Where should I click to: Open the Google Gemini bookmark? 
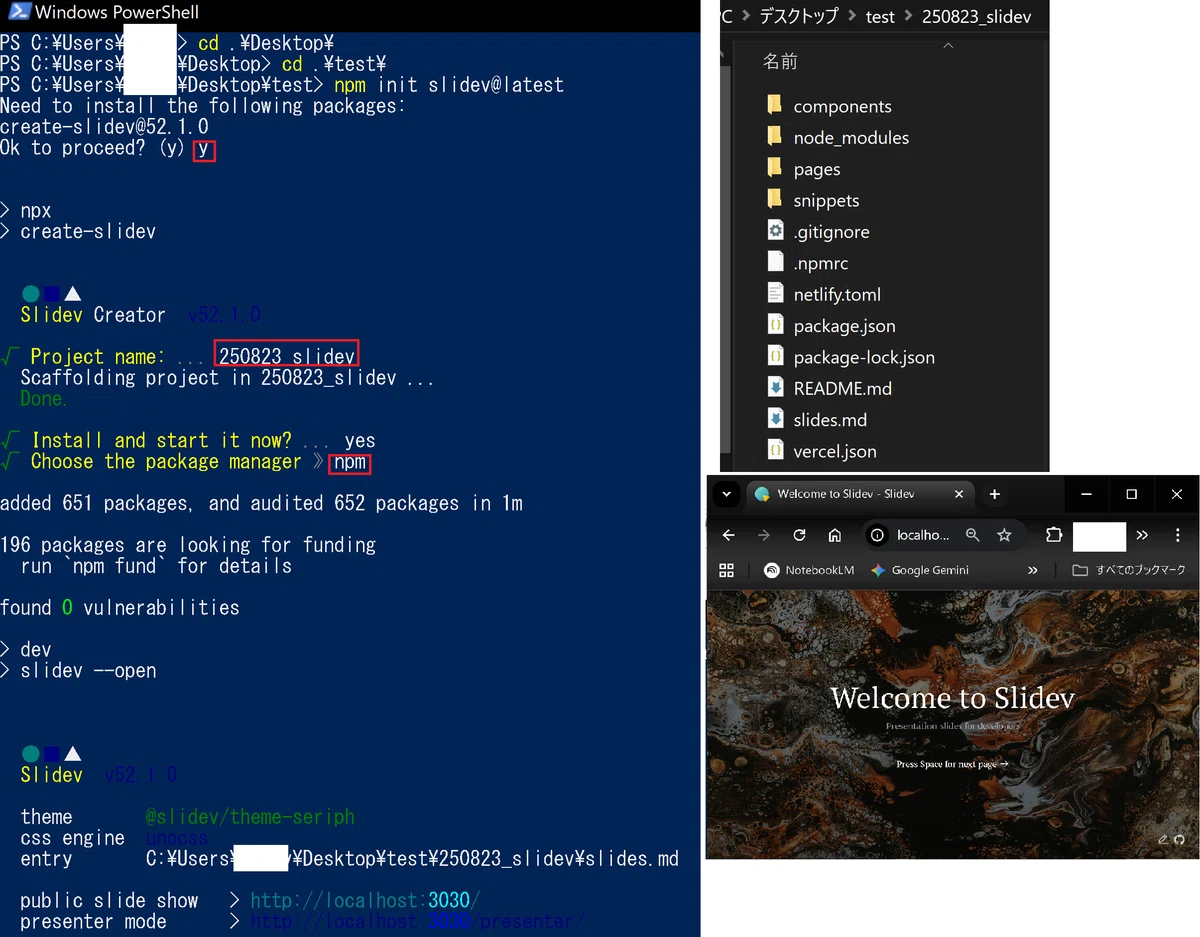tap(919, 570)
